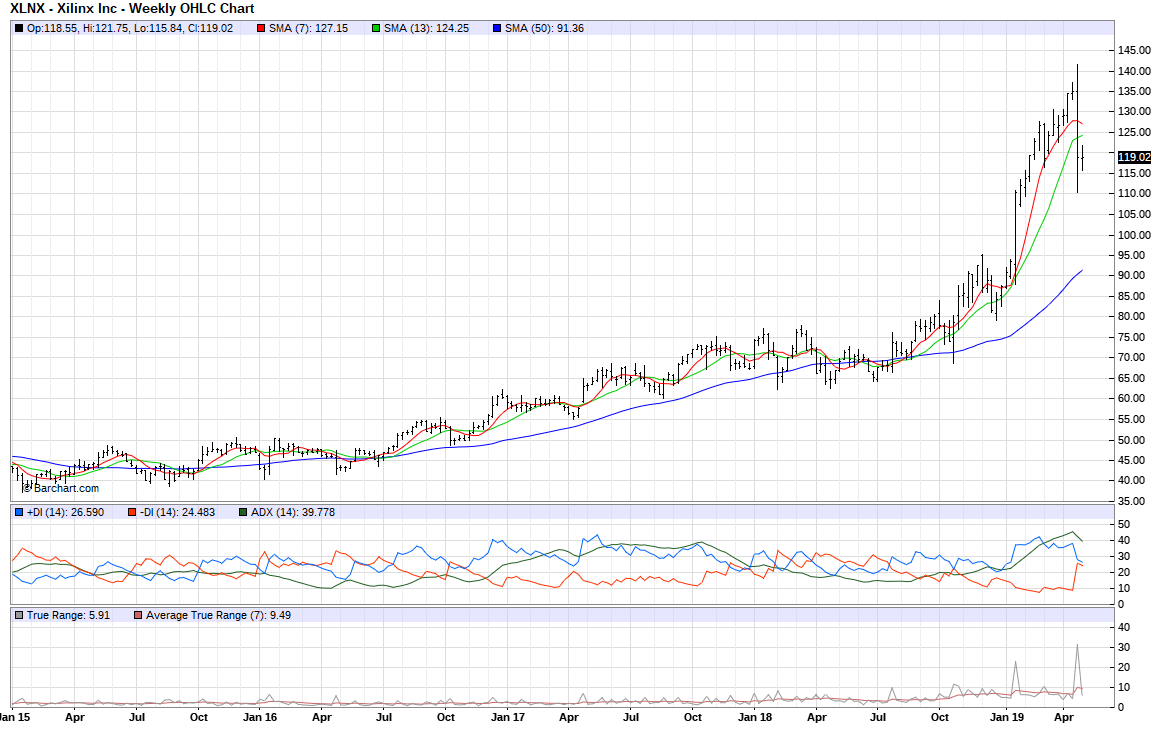Click the 145.00 price axis label
This screenshot has width=1156, height=748.
(1134, 51)
